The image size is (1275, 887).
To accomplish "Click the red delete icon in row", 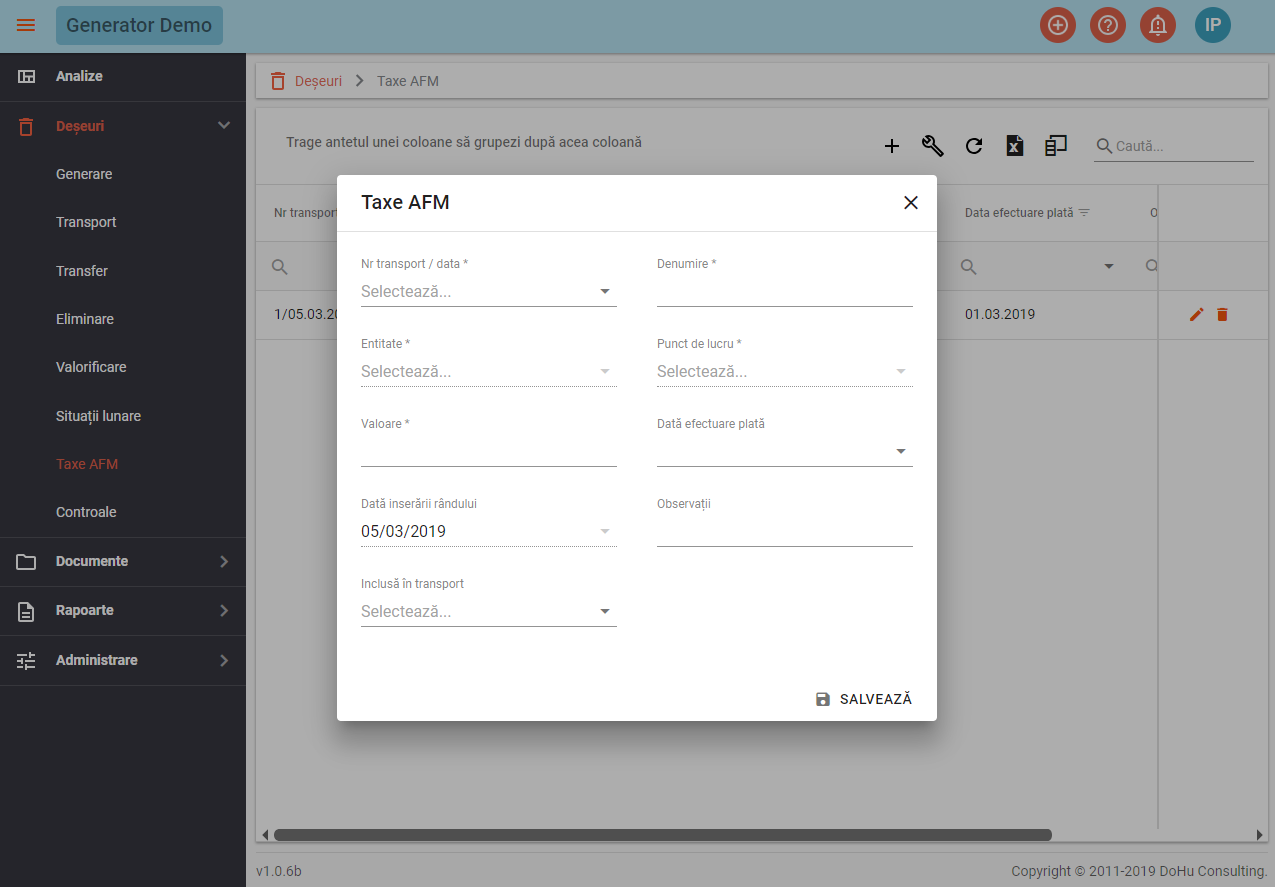I will [1222, 315].
